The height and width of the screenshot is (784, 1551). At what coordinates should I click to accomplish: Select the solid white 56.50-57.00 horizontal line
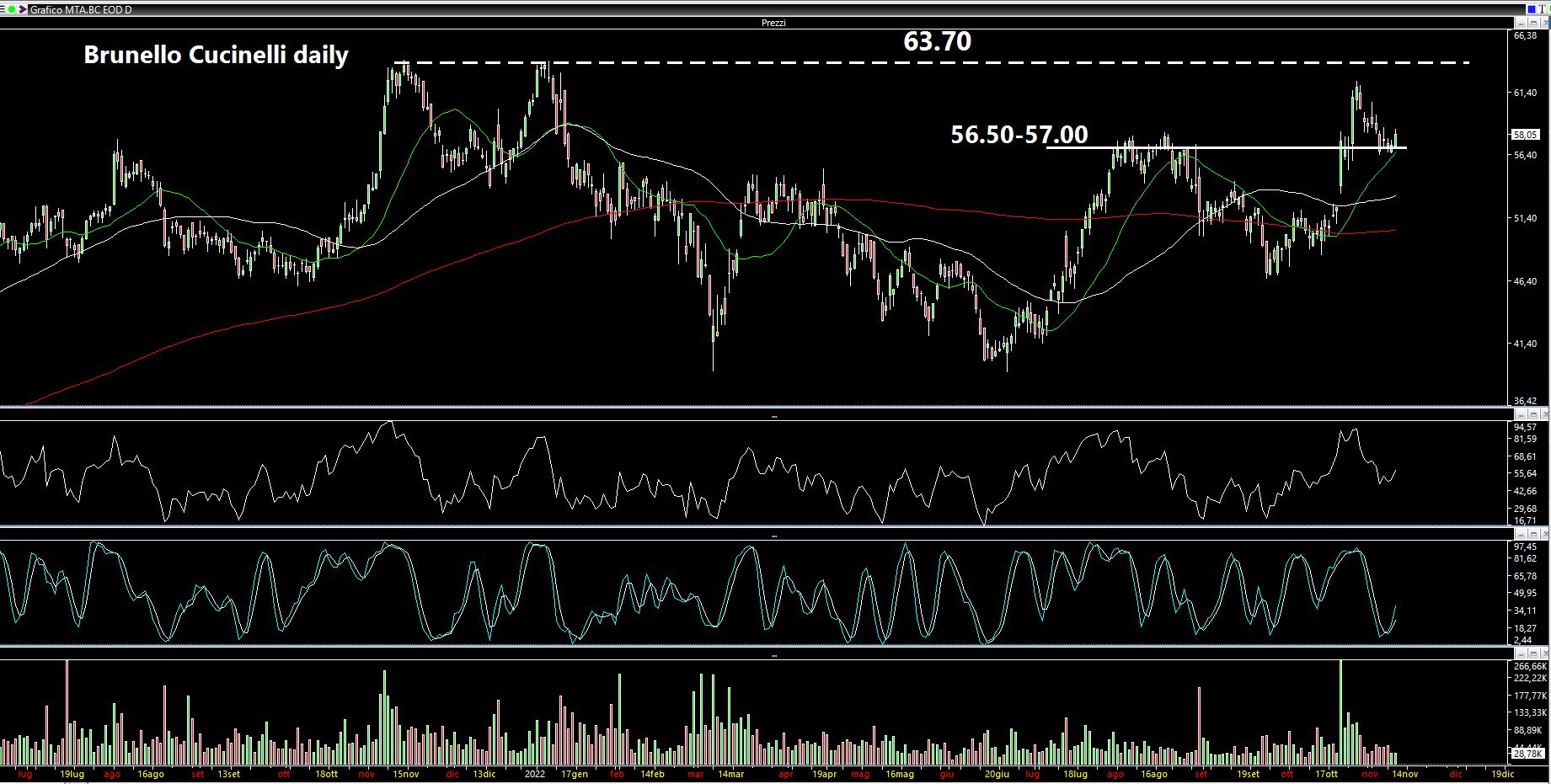(x=1226, y=148)
